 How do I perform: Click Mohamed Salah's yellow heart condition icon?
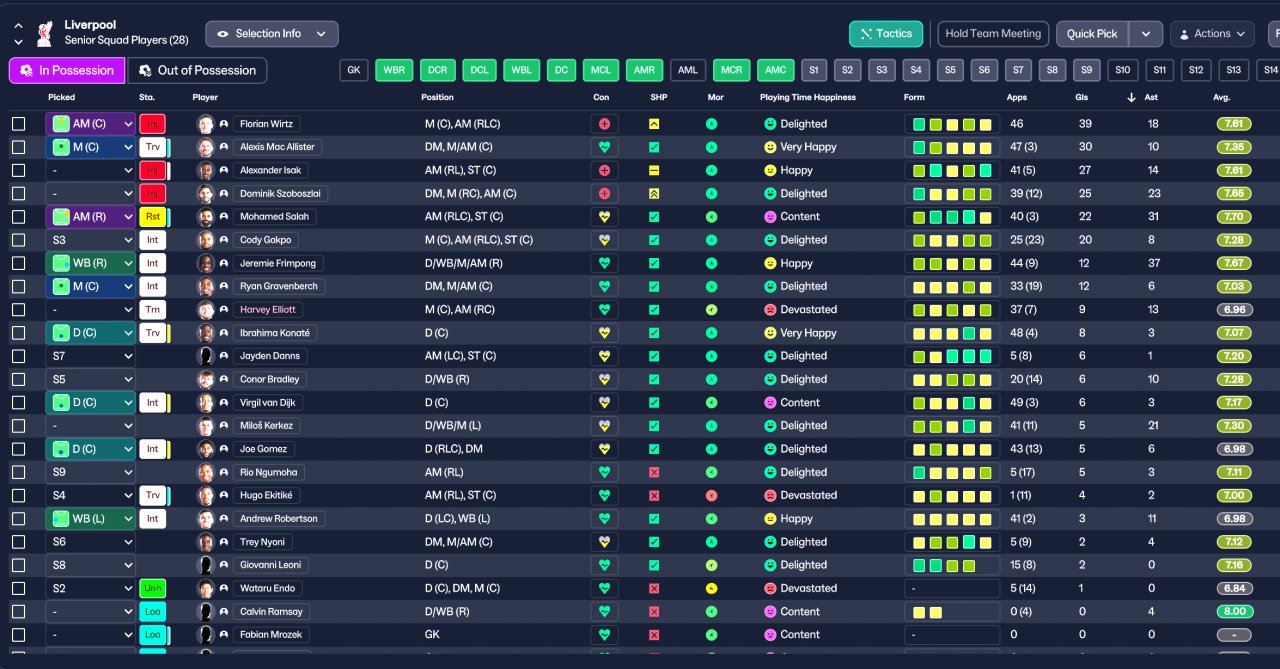(604, 217)
